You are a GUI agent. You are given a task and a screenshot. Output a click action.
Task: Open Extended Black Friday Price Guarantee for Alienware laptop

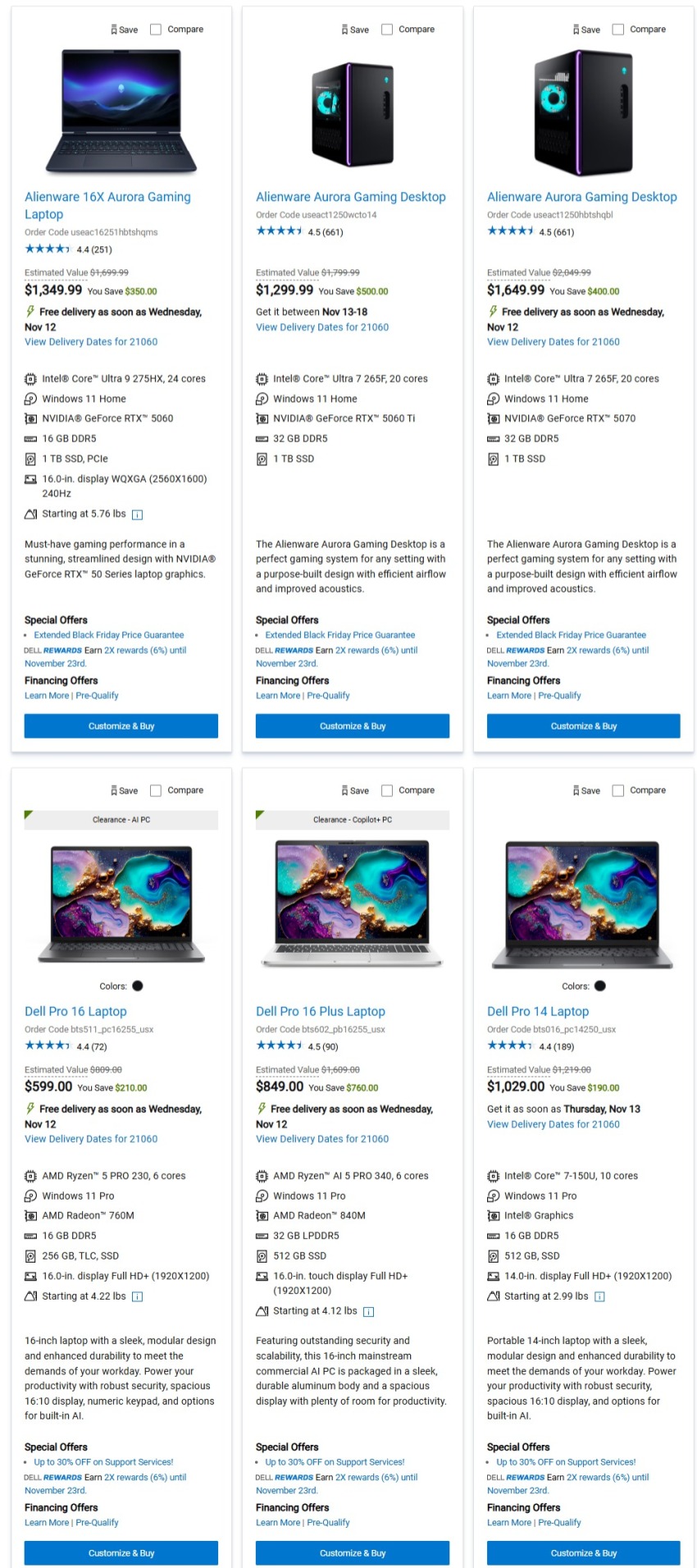pos(109,635)
